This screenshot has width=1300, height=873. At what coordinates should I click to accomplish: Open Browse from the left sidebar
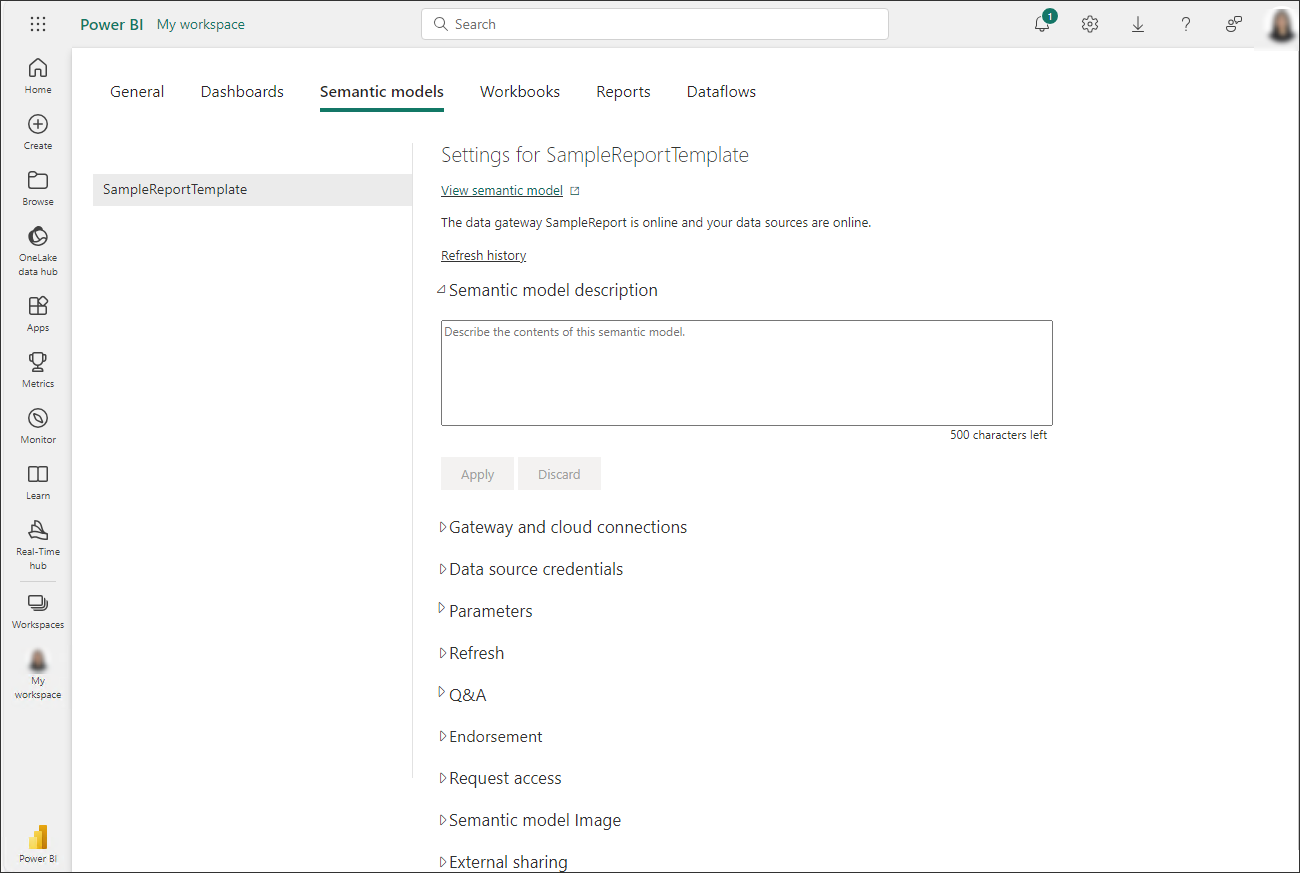(37, 184)
